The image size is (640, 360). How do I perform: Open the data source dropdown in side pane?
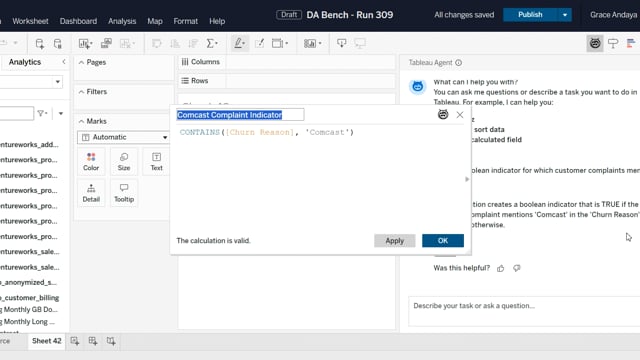coord(58,82)
